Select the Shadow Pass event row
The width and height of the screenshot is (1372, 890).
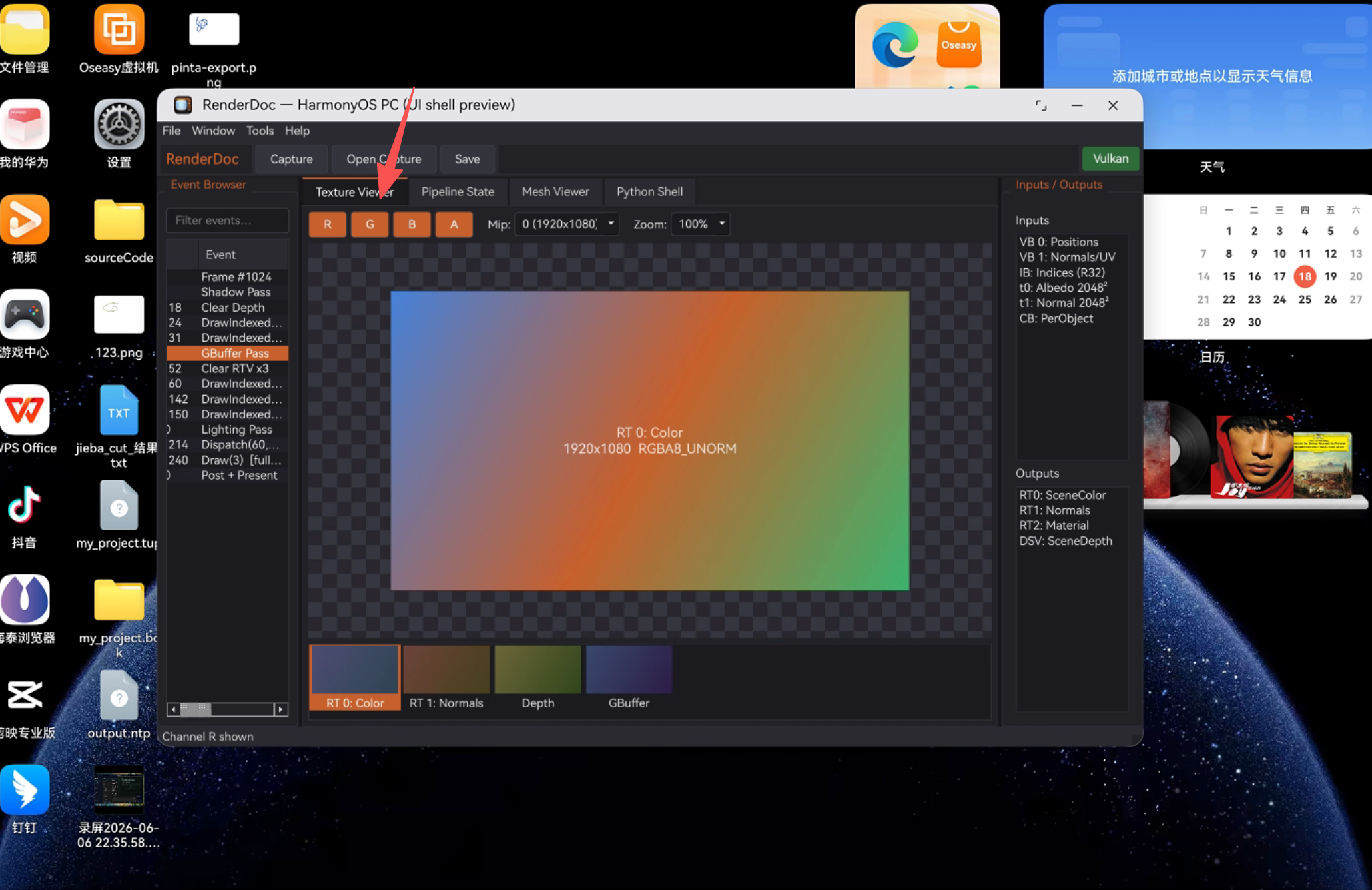(227, 292)
